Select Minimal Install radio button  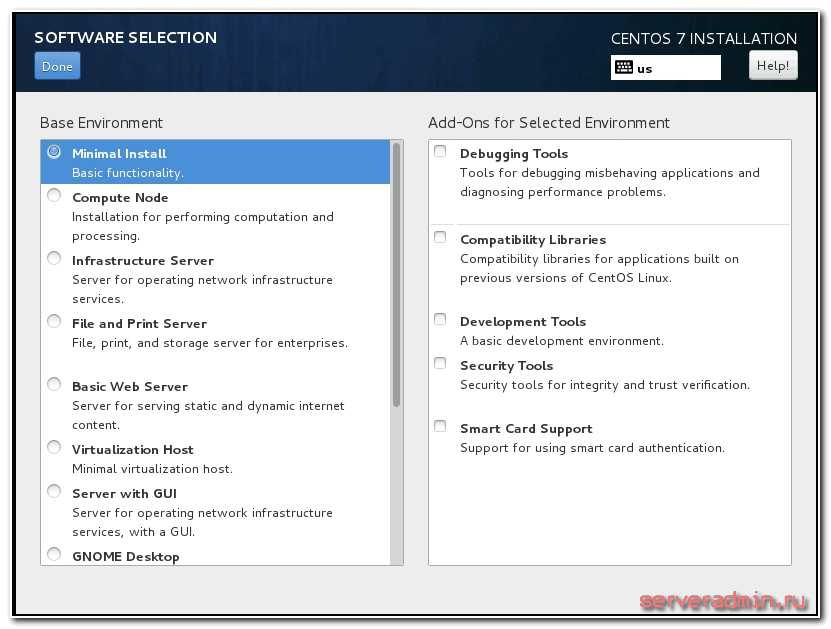(x=54, y=153)
